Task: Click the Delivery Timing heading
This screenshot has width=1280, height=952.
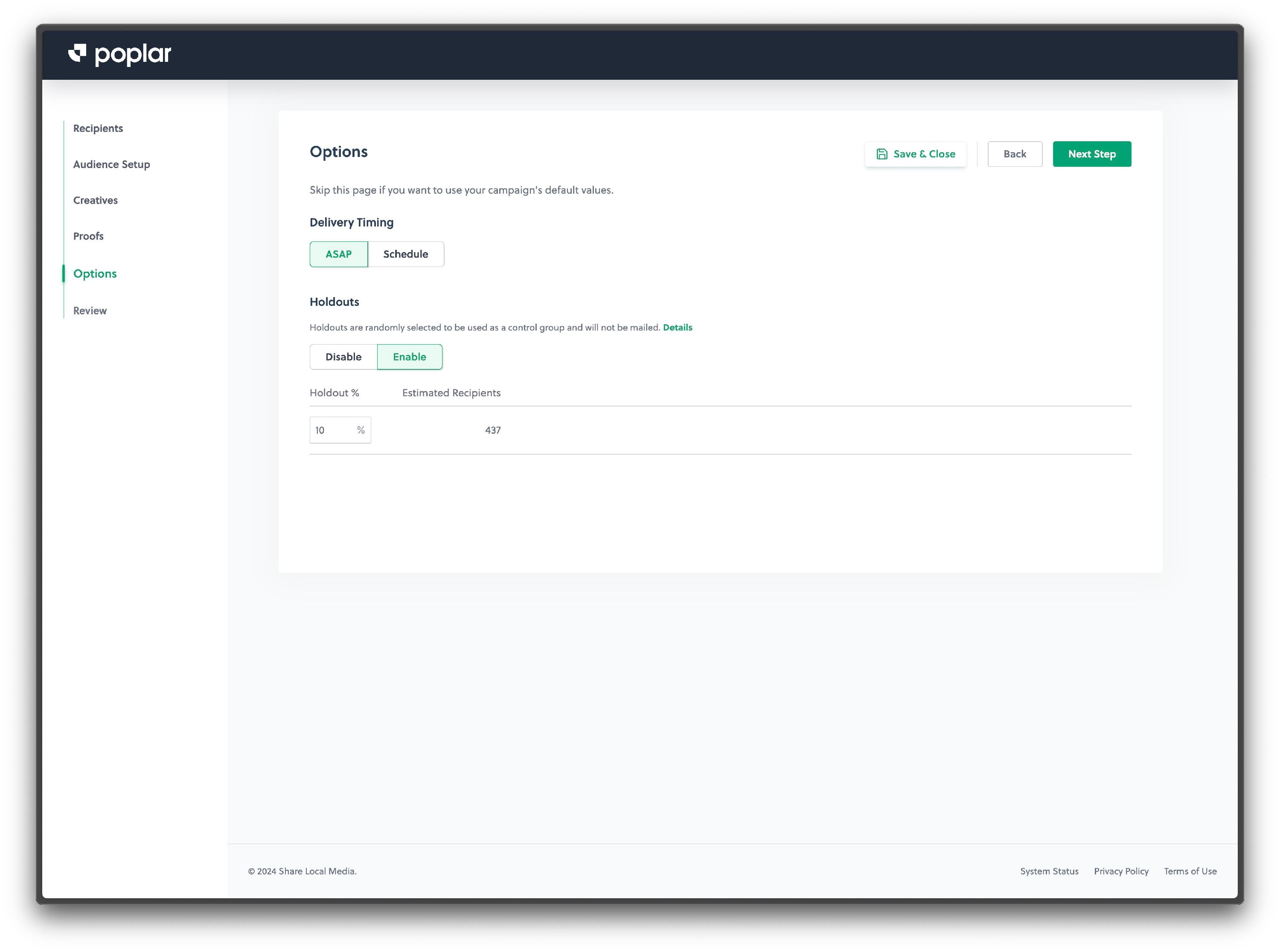Action: point(352,223)
